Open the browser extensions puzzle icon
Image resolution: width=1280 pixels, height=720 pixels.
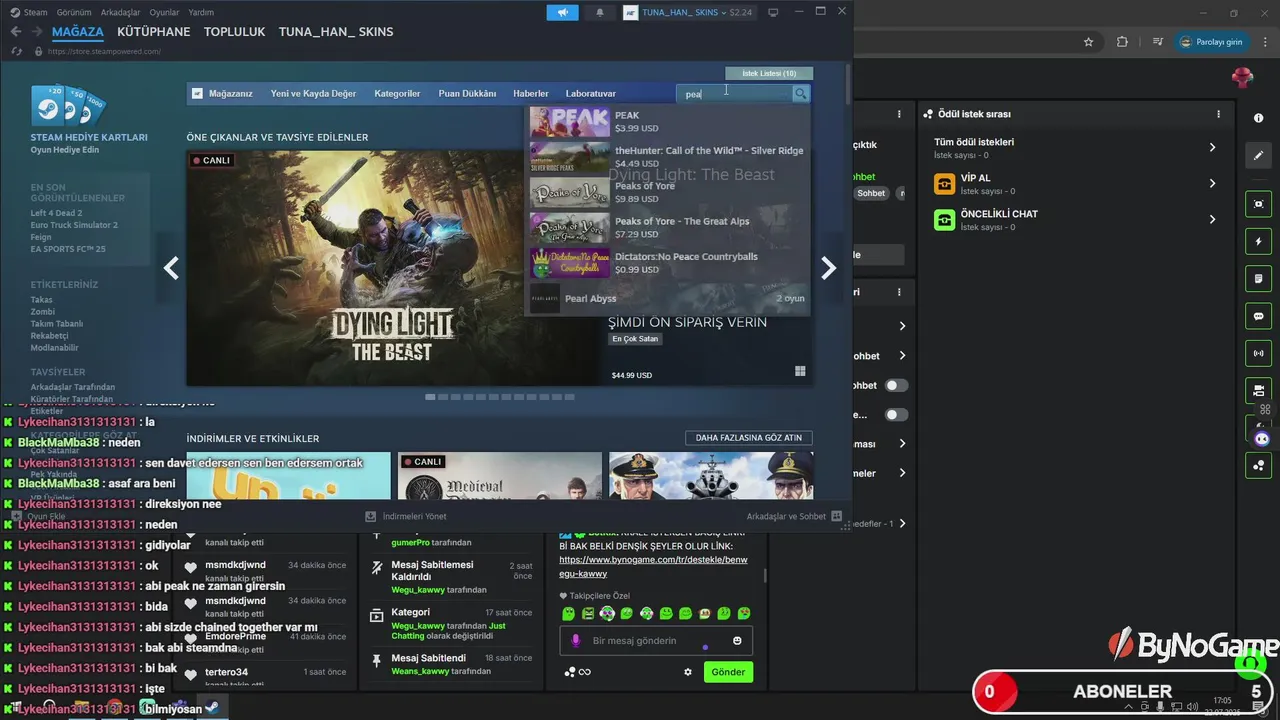1122,42
